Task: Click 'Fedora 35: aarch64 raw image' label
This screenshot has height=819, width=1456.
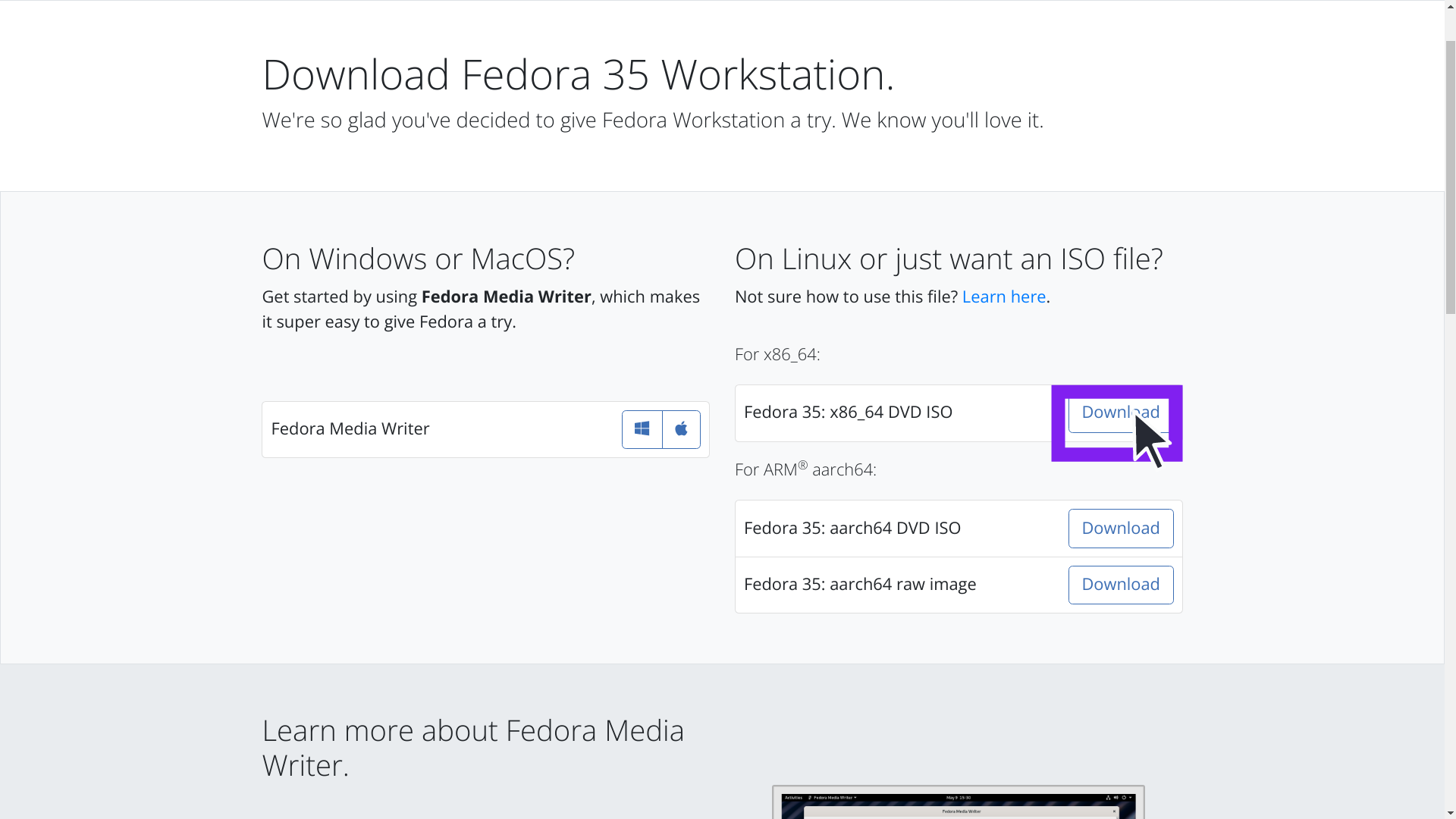Action: (x=859, y=584)
